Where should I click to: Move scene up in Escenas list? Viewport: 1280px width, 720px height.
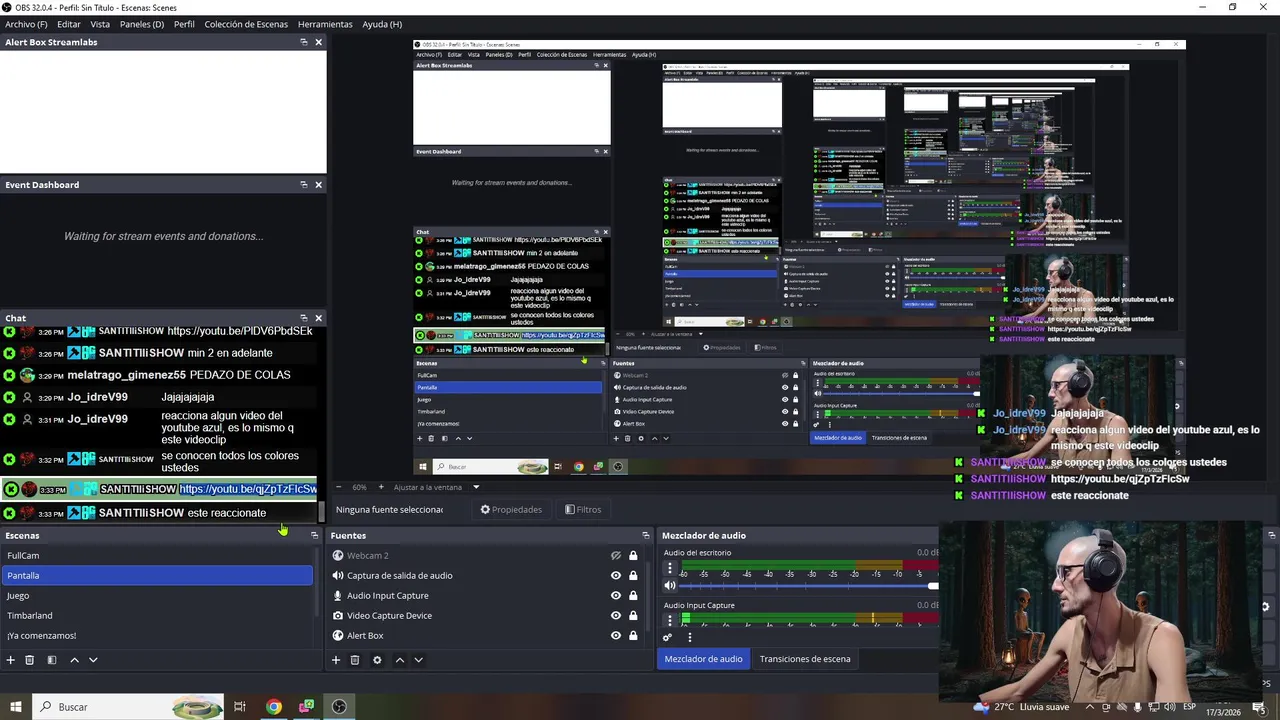[74, 660]
